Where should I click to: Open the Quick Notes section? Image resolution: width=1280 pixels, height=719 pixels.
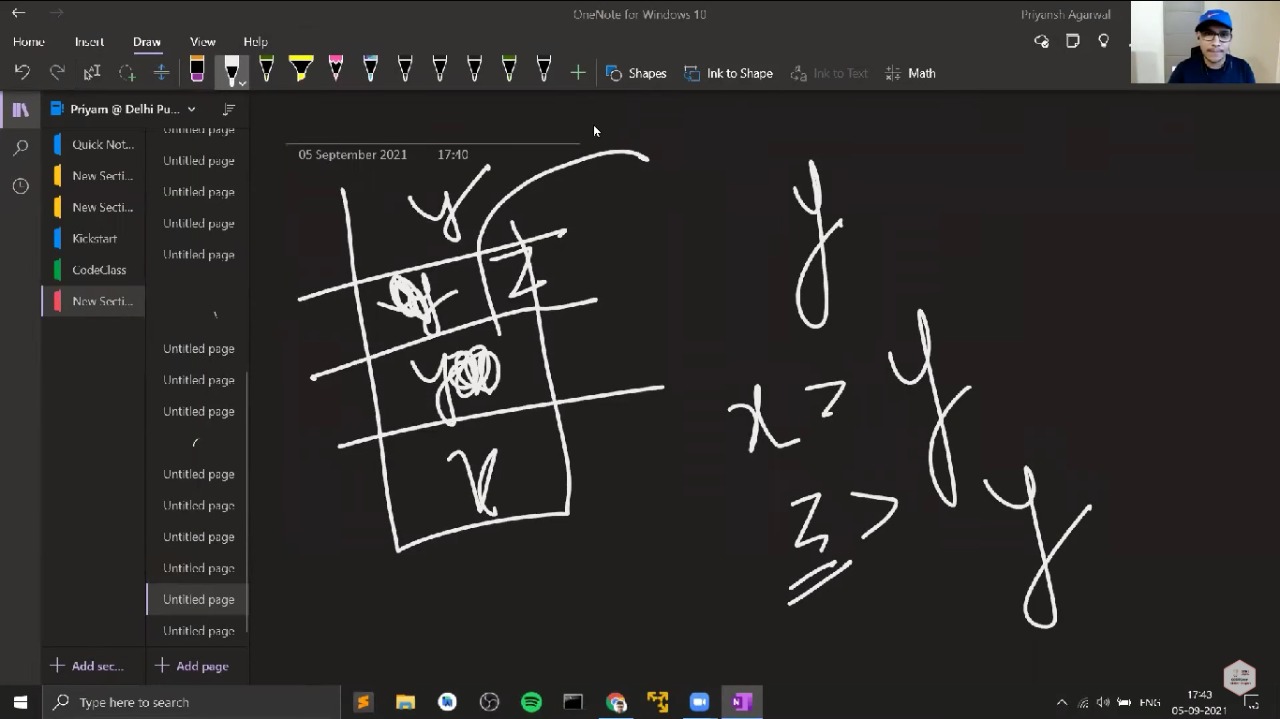(x=93, y=144)
